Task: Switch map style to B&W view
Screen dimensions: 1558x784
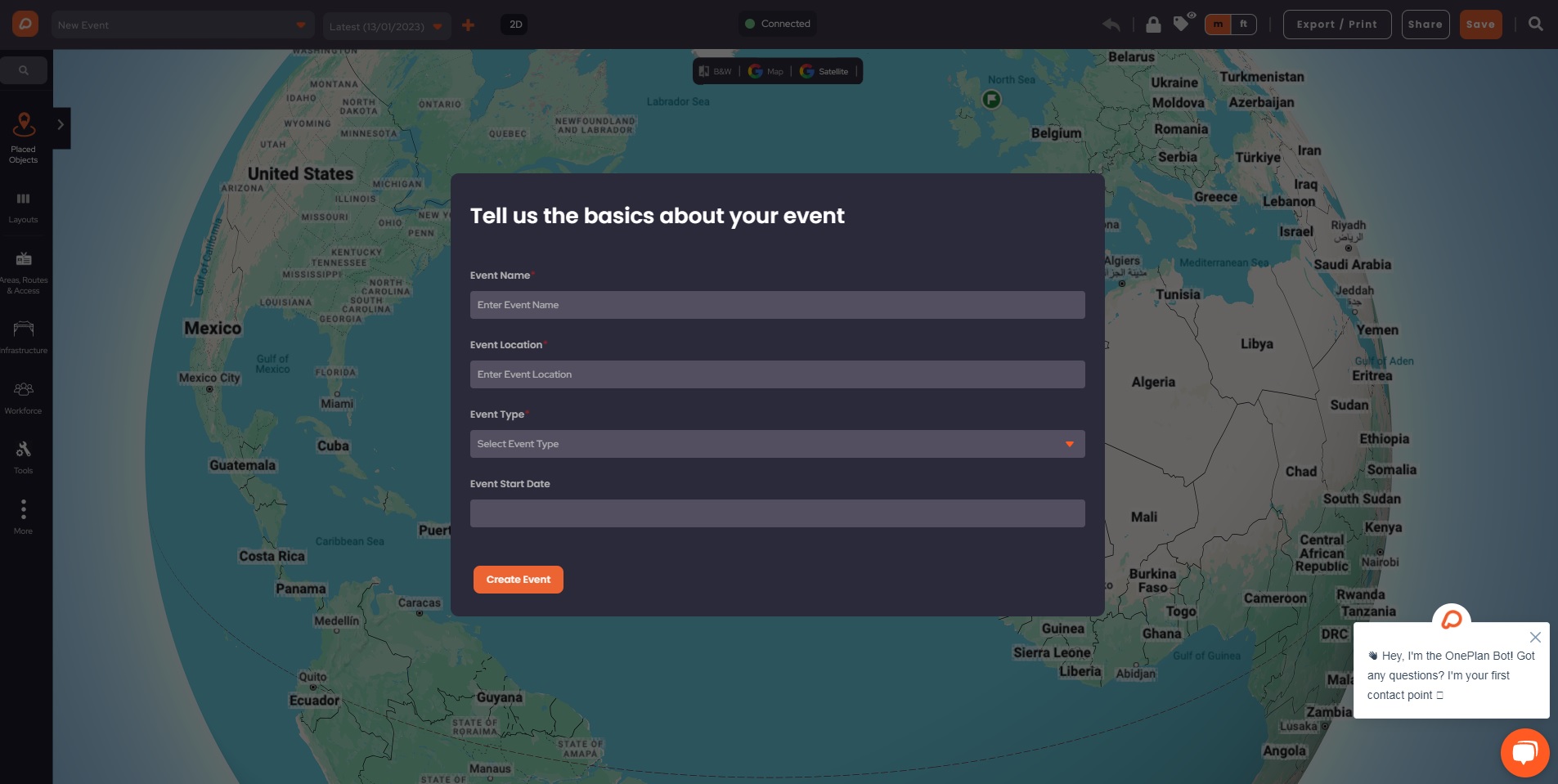Action: click(x=716, y=71)
